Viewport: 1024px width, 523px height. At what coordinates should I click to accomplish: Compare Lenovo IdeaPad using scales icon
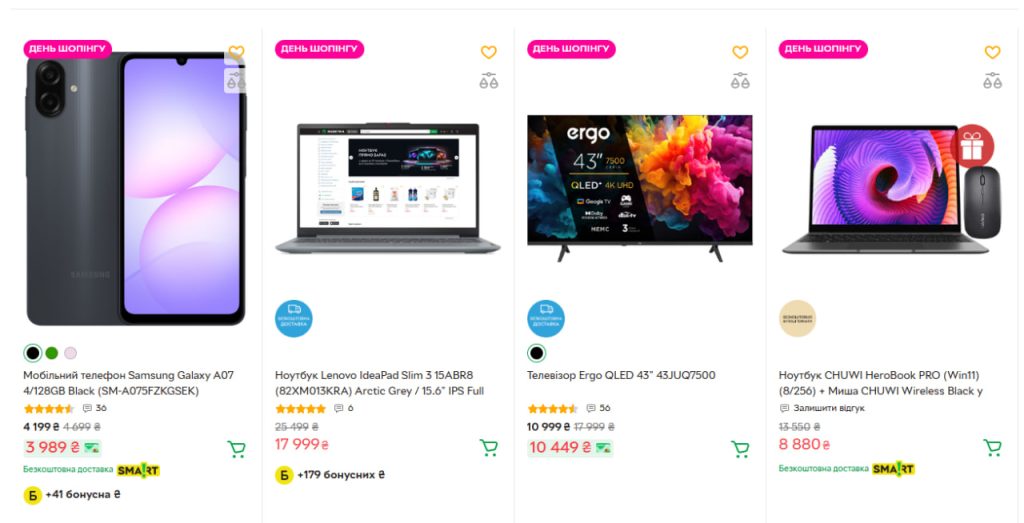(x=488, y=80)
